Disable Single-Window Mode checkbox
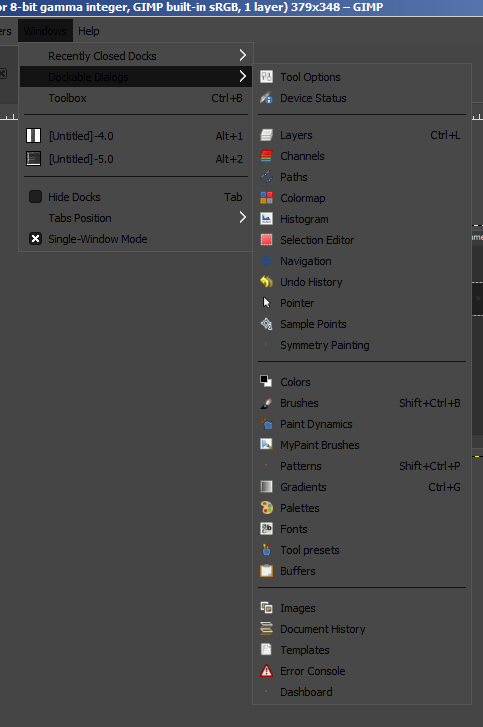This screenshot has width=483, height=727. click(35, 239)
